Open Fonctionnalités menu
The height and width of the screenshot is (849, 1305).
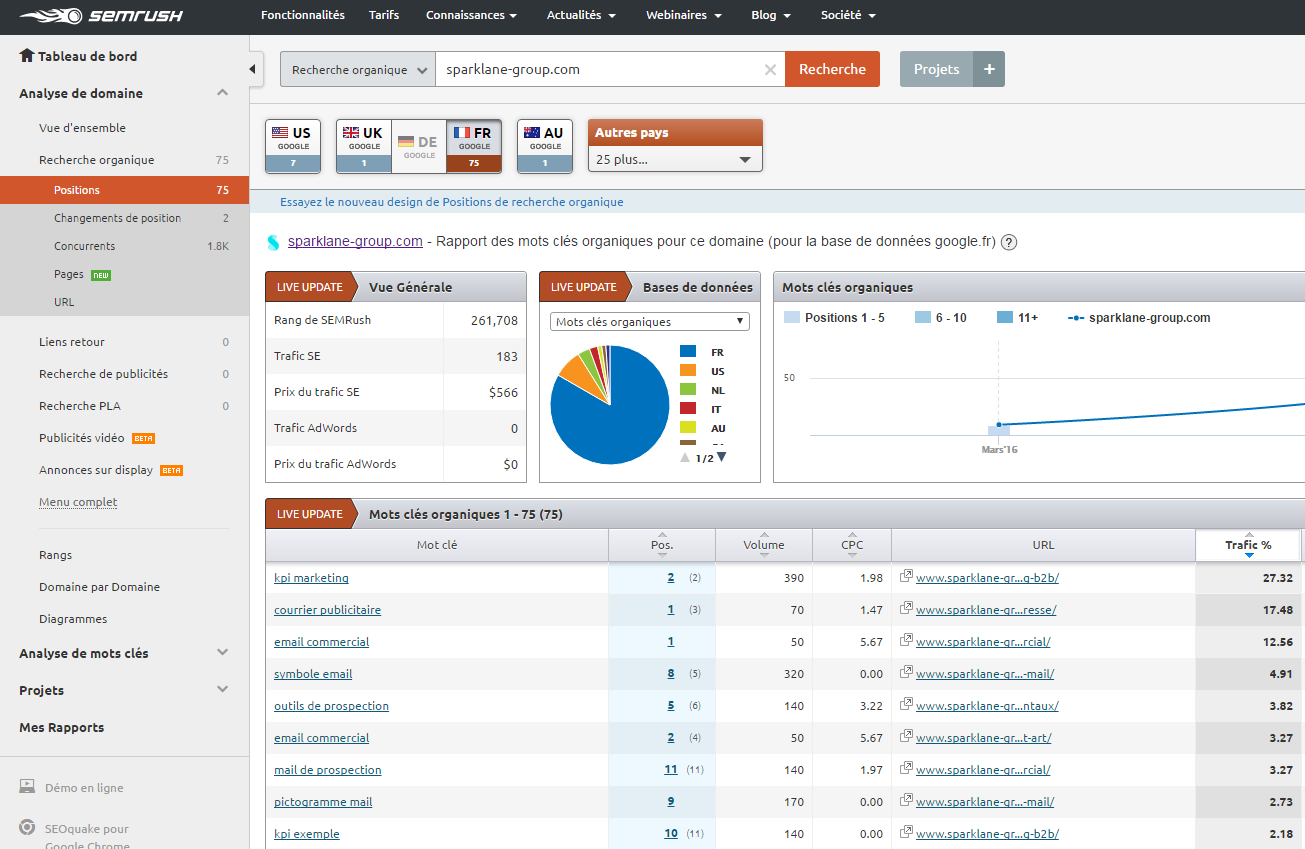tap(302, 15)
